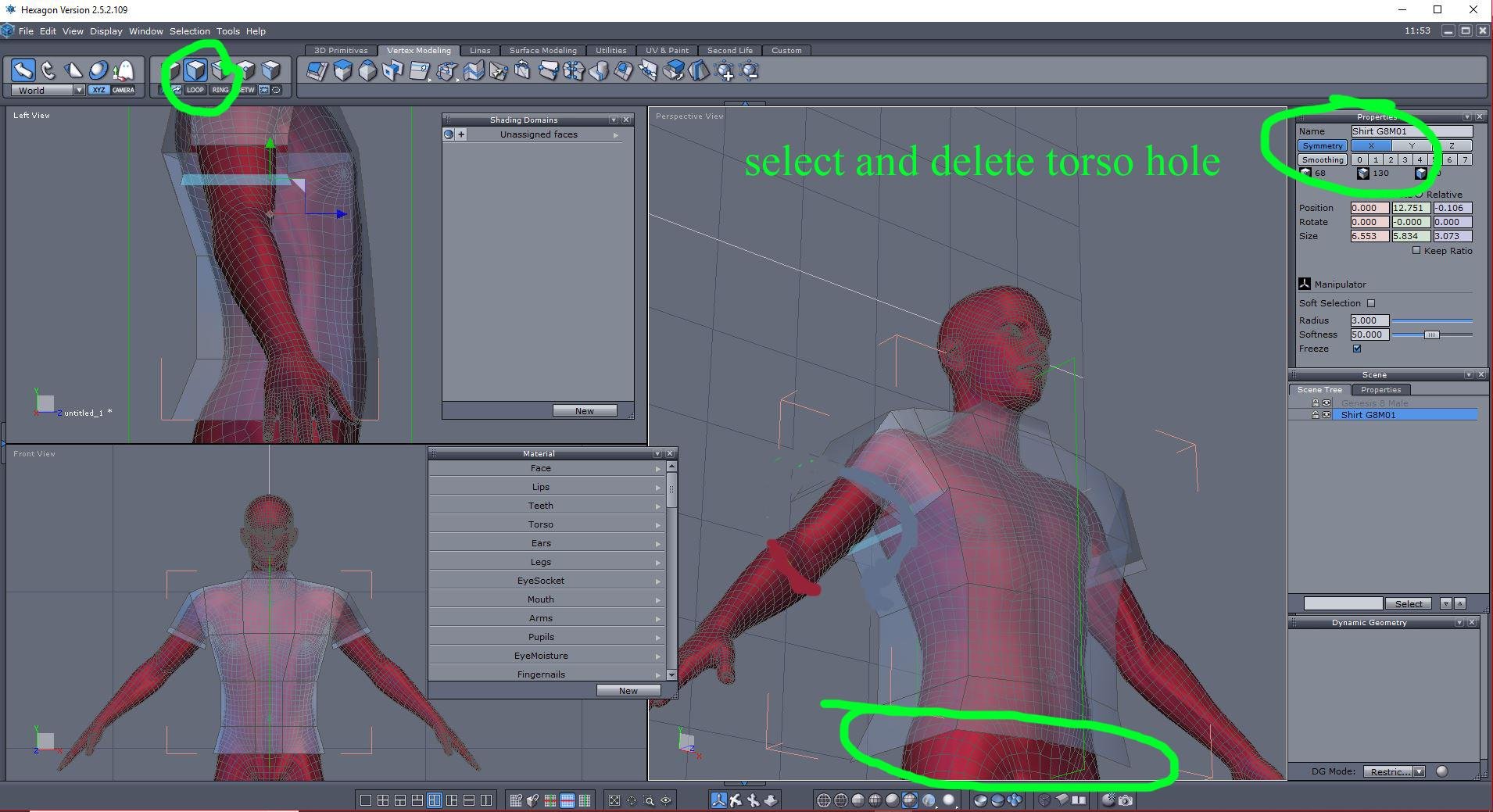Select the four-view layout icon
This screenshot has height=812, width=1493.
pyautogui.click(x=382, y=800)
